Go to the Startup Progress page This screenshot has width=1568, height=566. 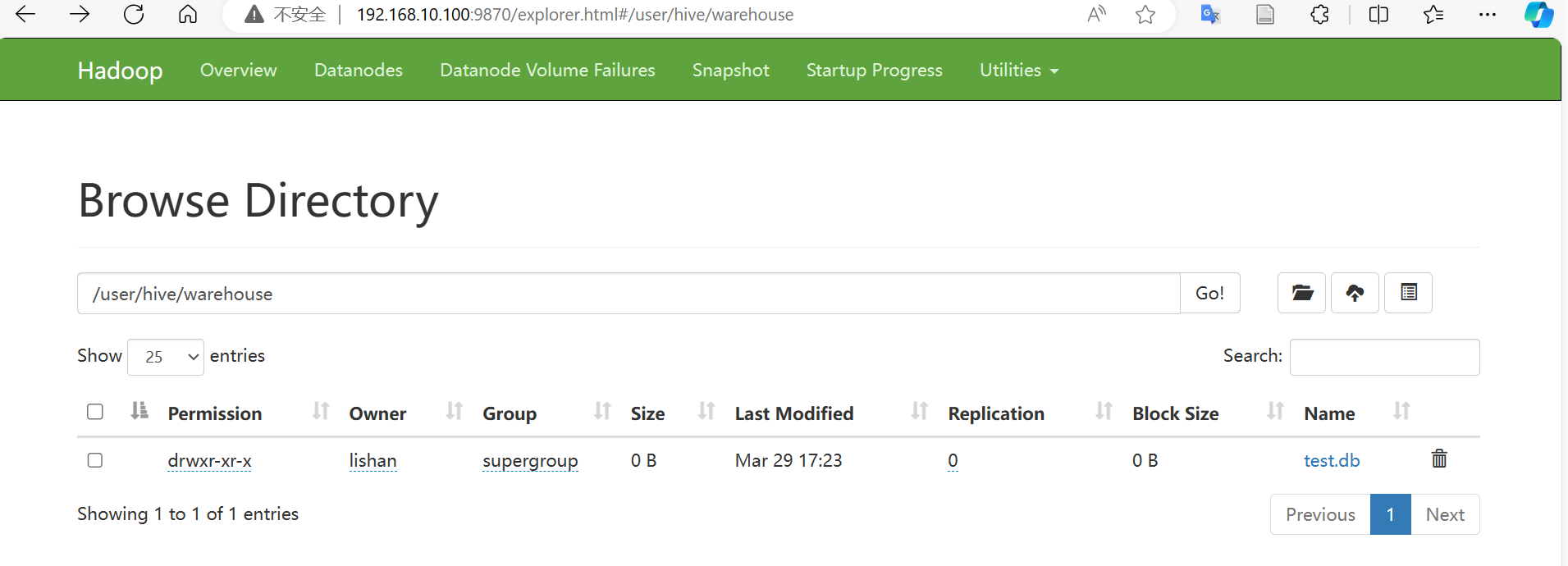coord(874,71)
